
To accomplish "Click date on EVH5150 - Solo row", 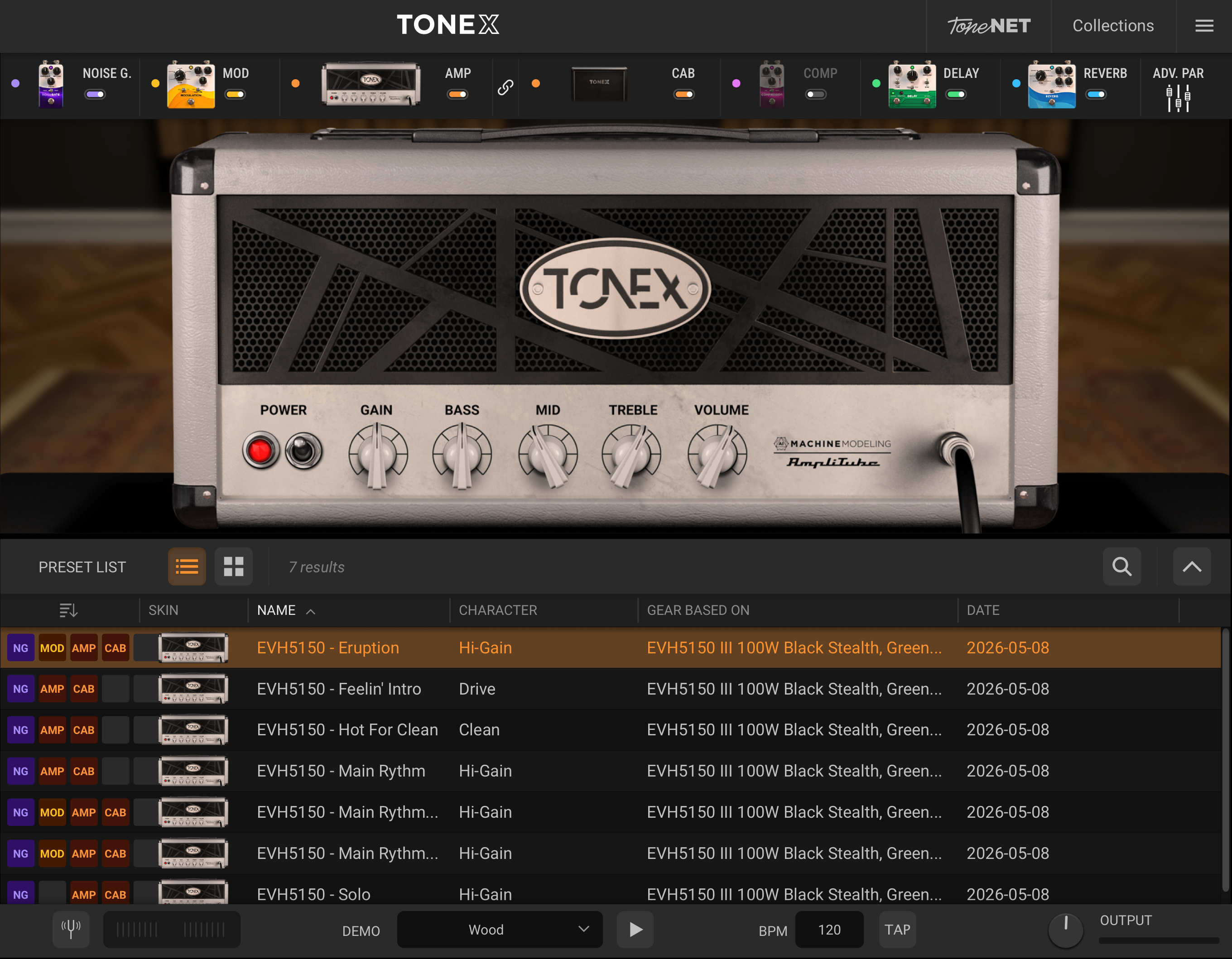I will pos(1007,894).
